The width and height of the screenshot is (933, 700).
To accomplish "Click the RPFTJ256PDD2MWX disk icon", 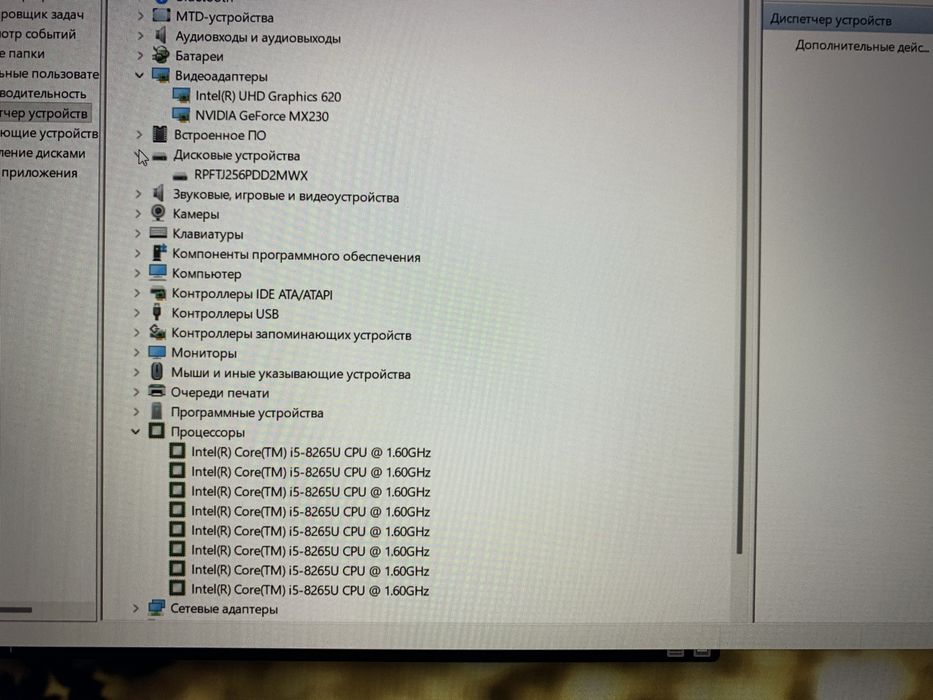I will (180, 176).
